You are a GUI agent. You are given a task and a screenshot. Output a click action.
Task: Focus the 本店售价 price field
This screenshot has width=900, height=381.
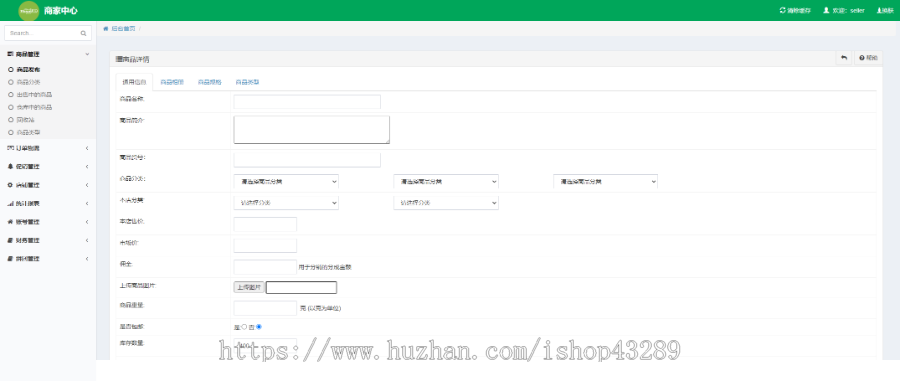tap(265, 224)
